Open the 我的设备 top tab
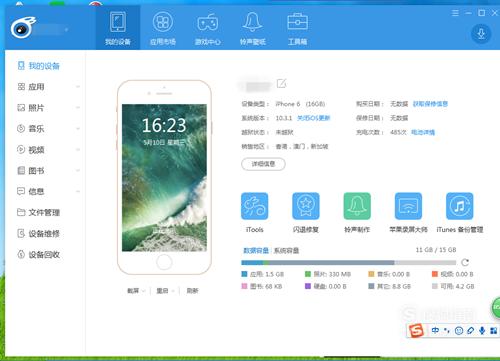This screenshot has height=361, width=500. click(118, 28)
